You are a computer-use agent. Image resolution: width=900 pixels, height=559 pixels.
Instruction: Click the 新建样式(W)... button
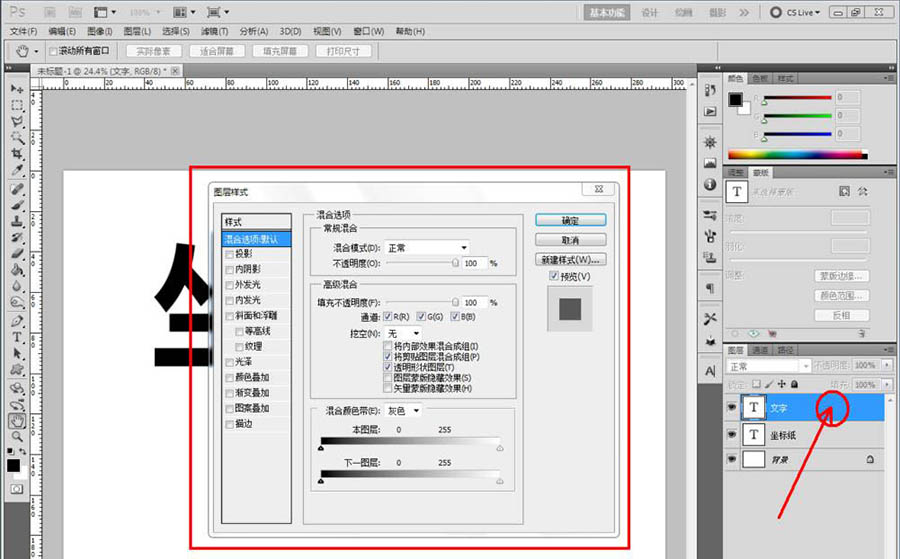[x=571, y=259]
